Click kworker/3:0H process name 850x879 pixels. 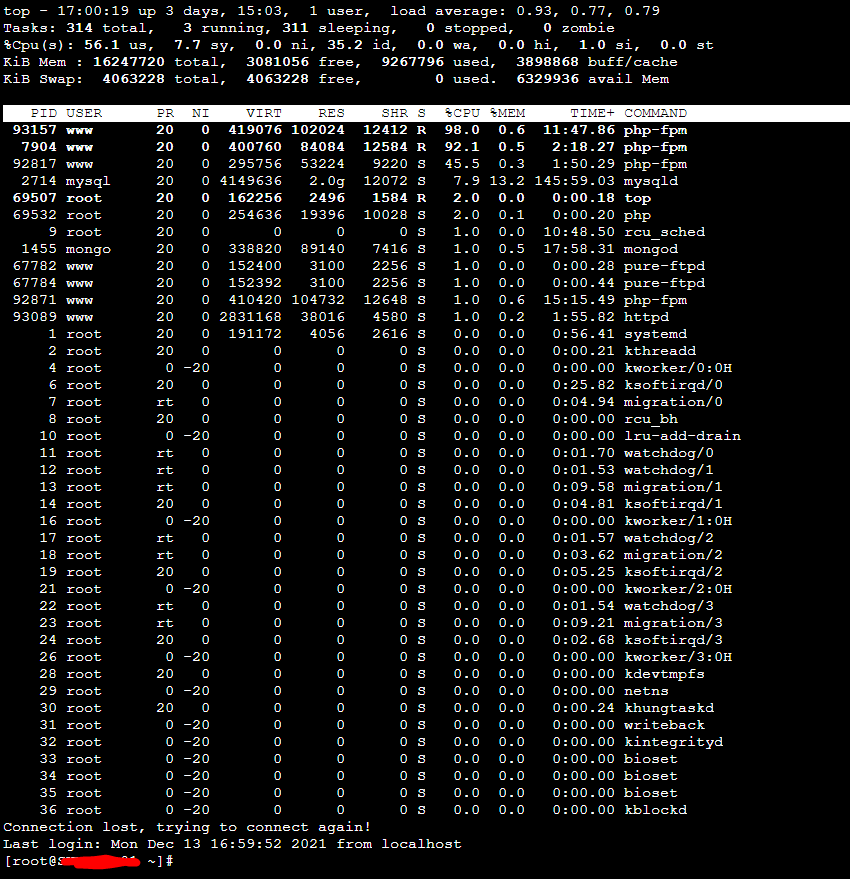pos(678,657)
